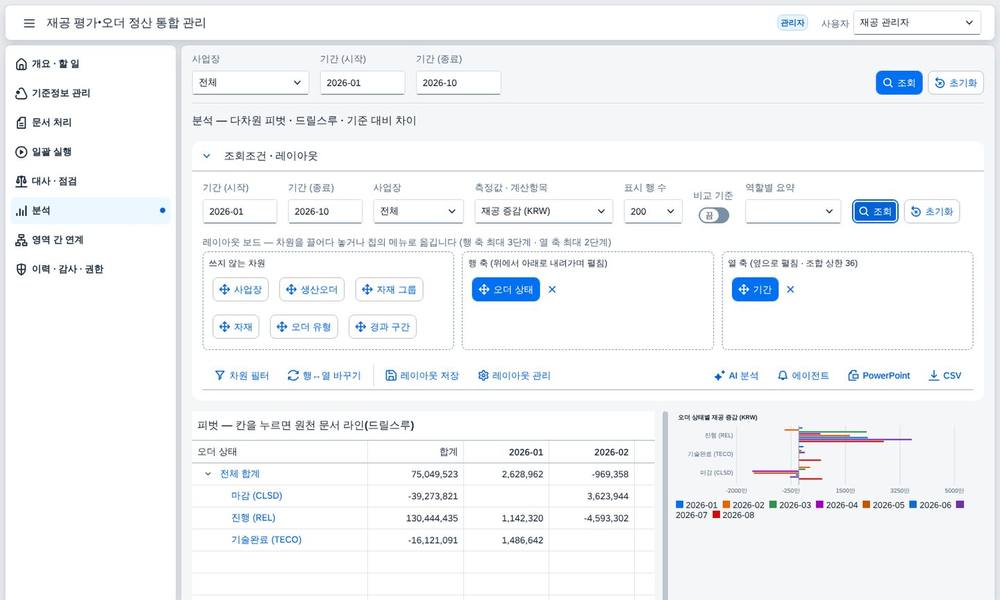1000x600 pixels.
Task: Click the top 기간 (시작) field 2026-01
Action: pos(362,83)
